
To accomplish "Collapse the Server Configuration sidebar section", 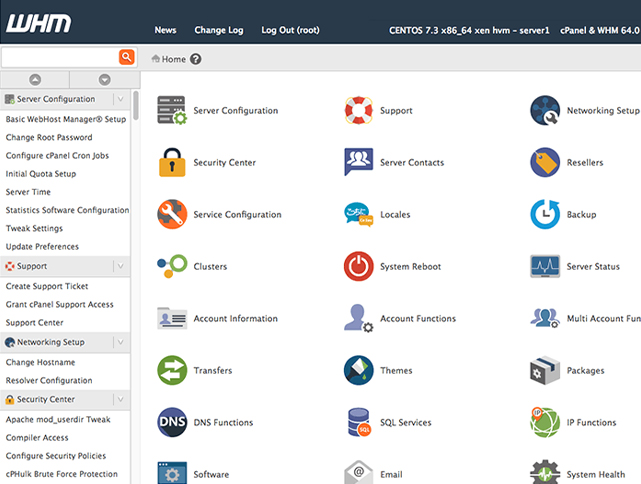I will tap(120, 99).
